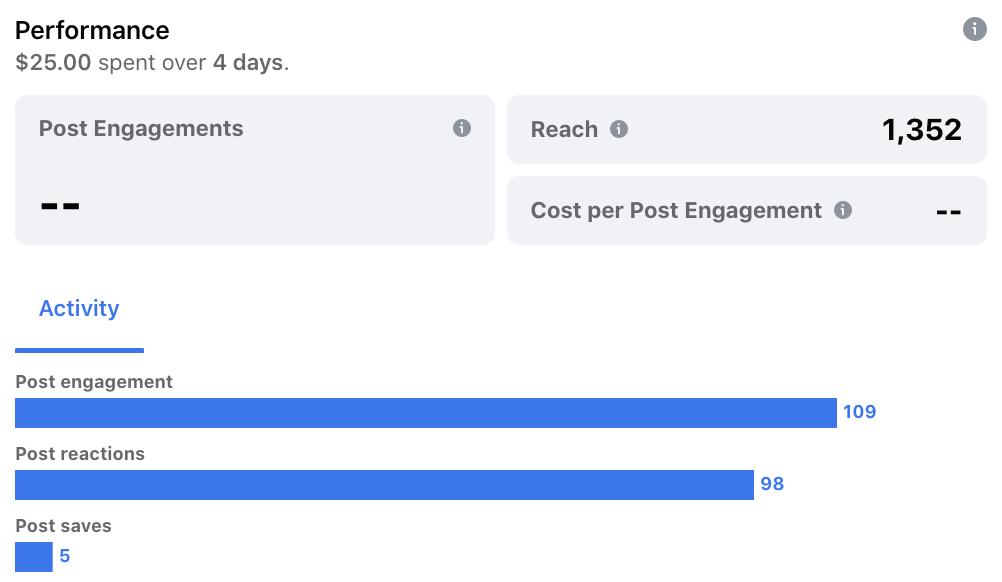Click the Performance heading
Screen dimensions: 1002x582
92,30
